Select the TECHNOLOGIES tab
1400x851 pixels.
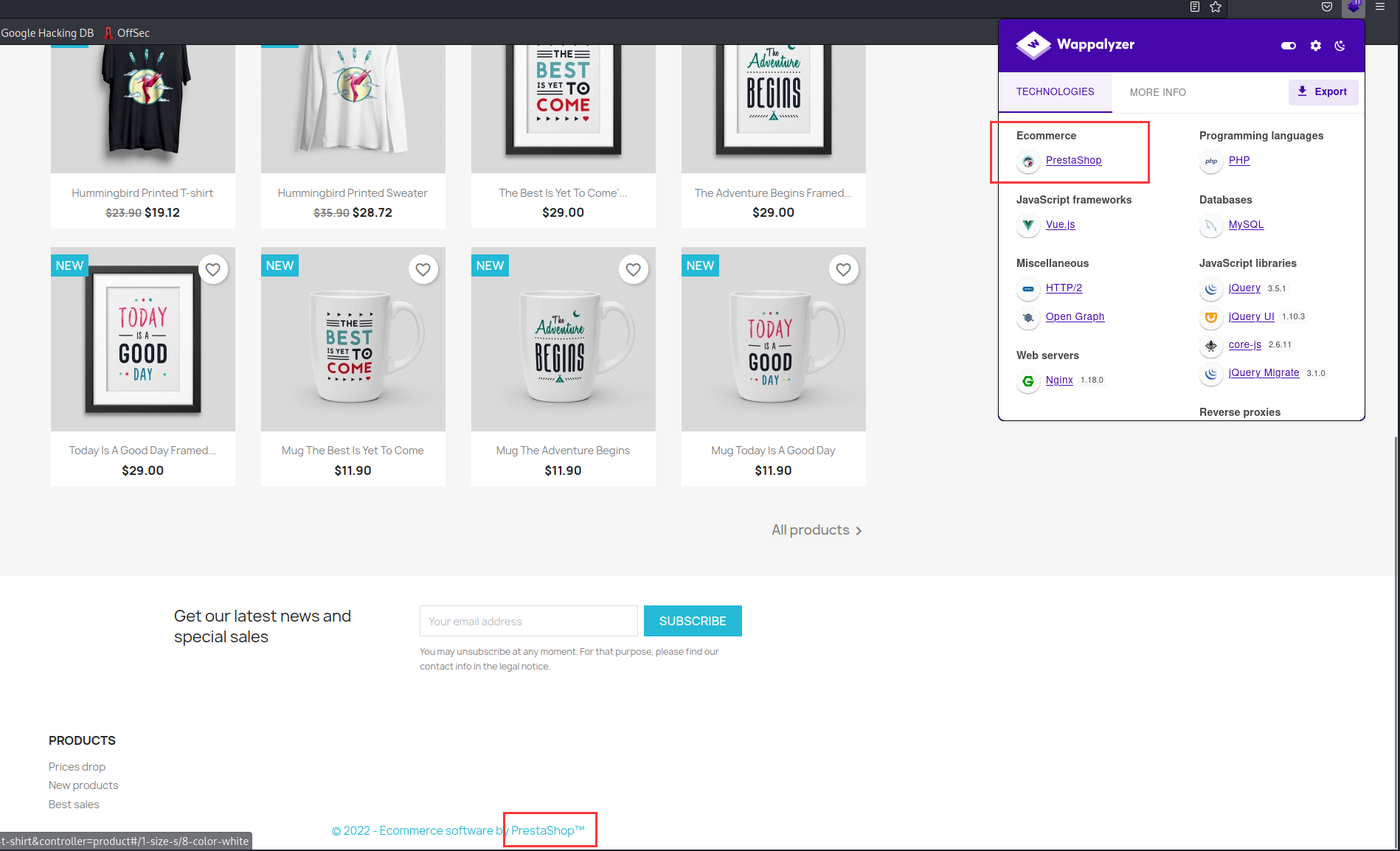pyautogui.click(x=1055, y=92)
